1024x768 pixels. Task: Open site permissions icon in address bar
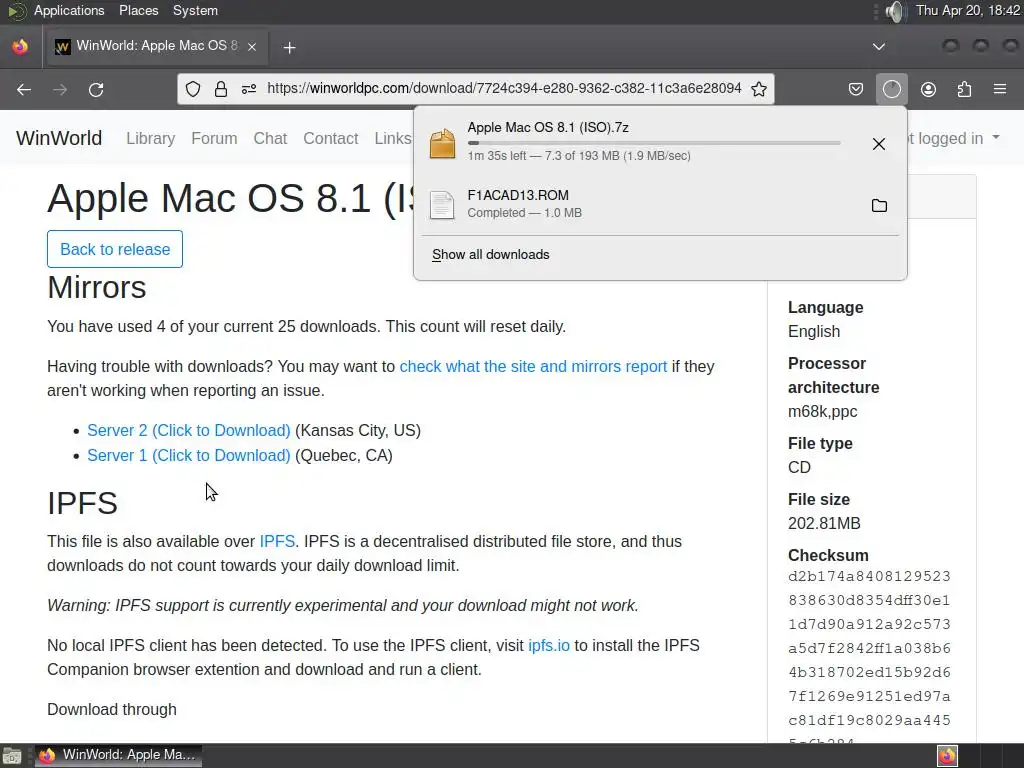coord(249,89)
